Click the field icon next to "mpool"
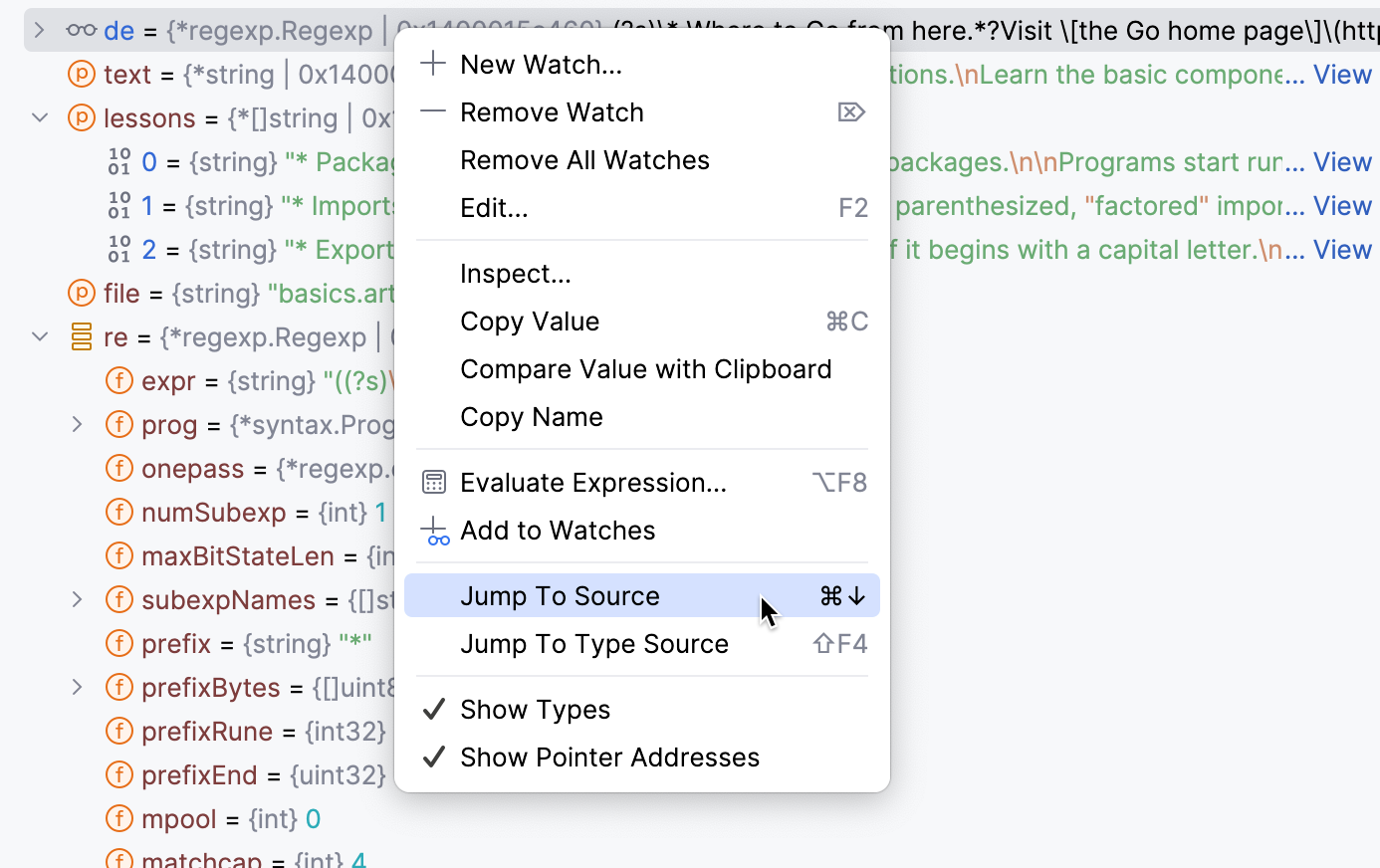This screenshot has height=868, width=1380. [118, 818]
